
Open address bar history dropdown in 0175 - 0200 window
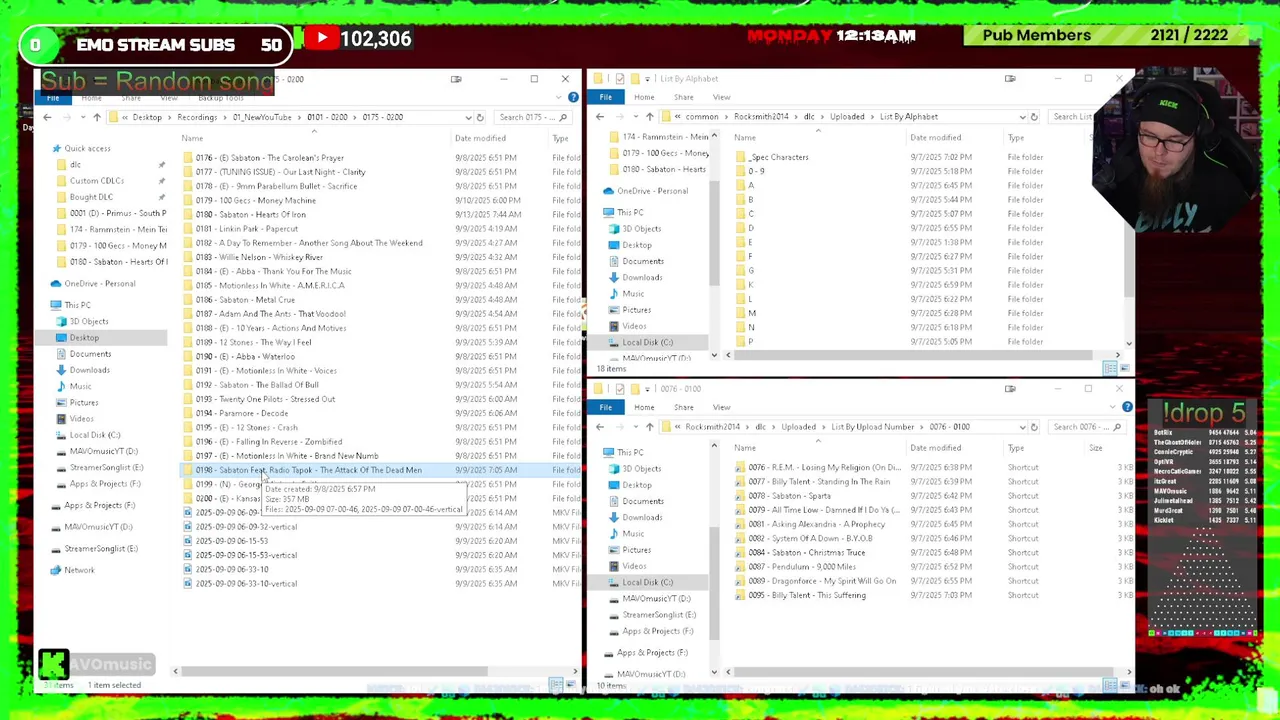click(468, 117)
